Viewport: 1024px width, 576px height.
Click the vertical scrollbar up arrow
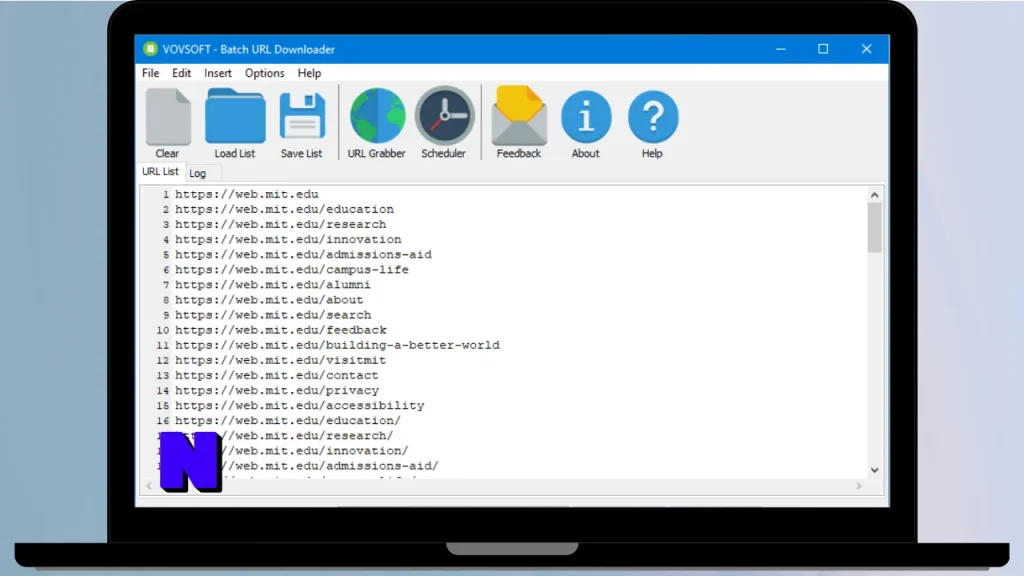(x=874, y=195)
